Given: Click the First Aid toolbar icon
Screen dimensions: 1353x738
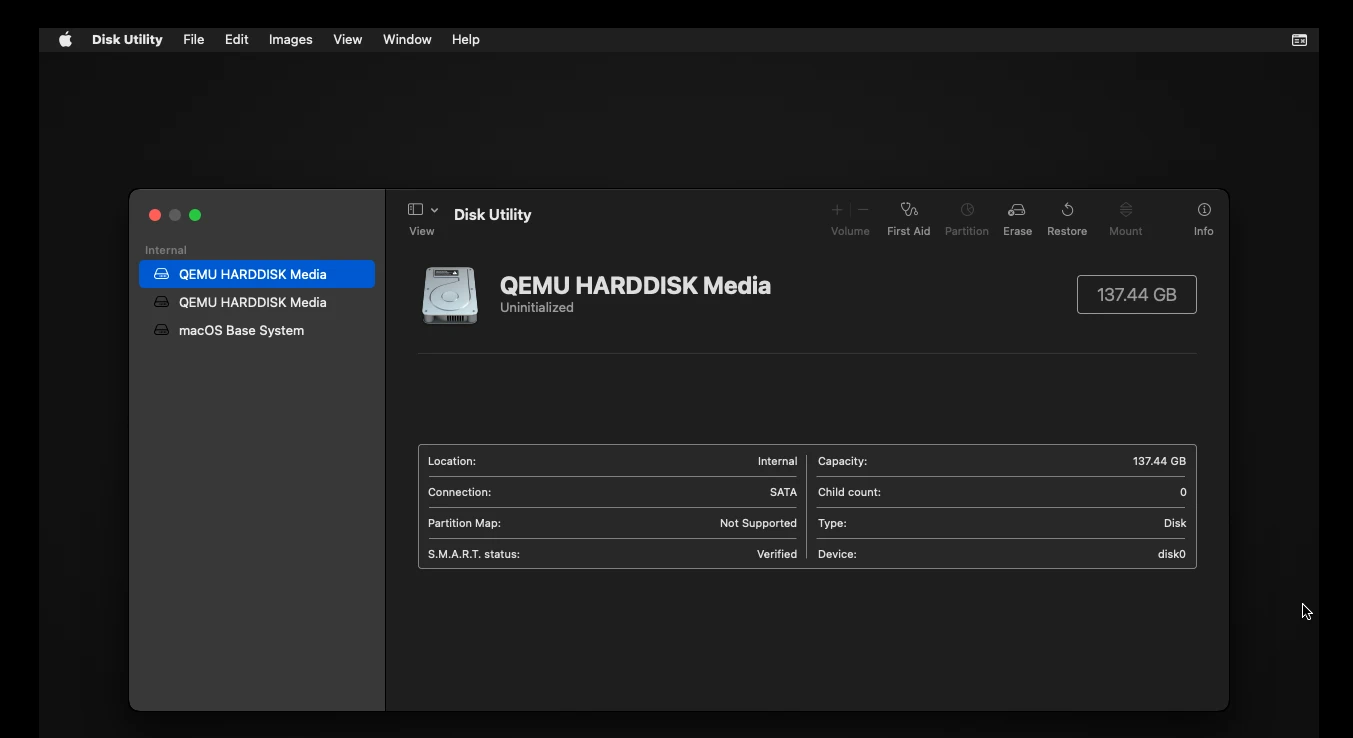Looking at the screenshot, I should (x=908, y=210).
